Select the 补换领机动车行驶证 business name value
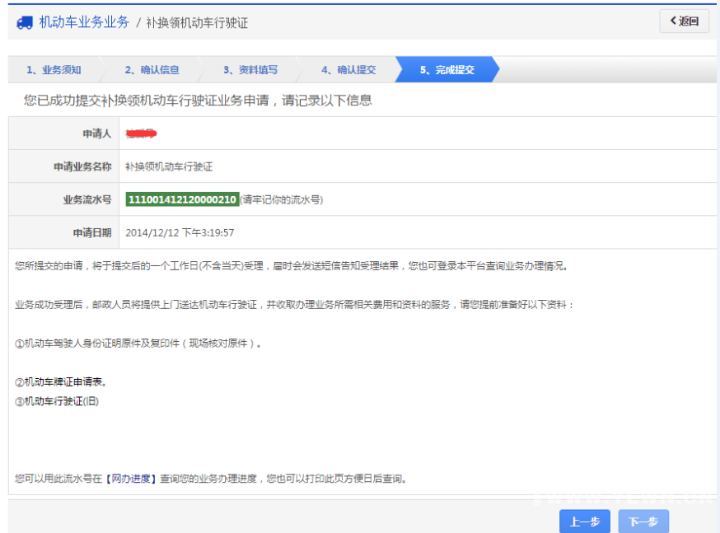The width and height of the screenshot is (720, 533). (169, 166)
